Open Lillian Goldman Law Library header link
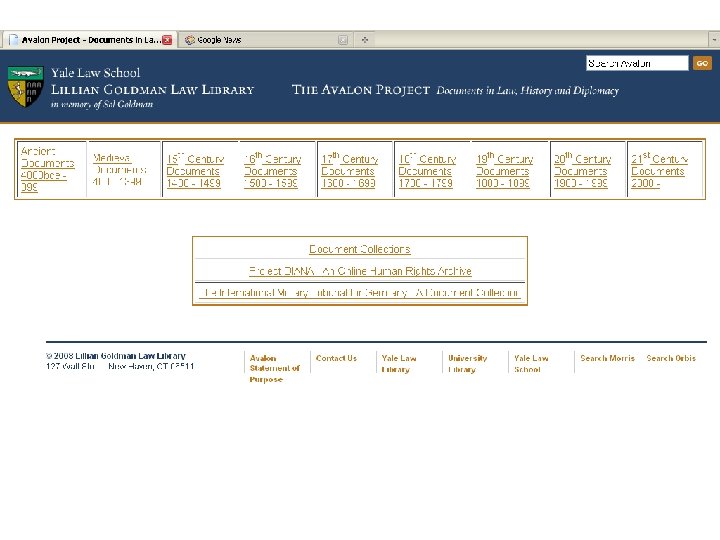The width and height of the screenshot is (720, 540). click(x=152, y=90)
